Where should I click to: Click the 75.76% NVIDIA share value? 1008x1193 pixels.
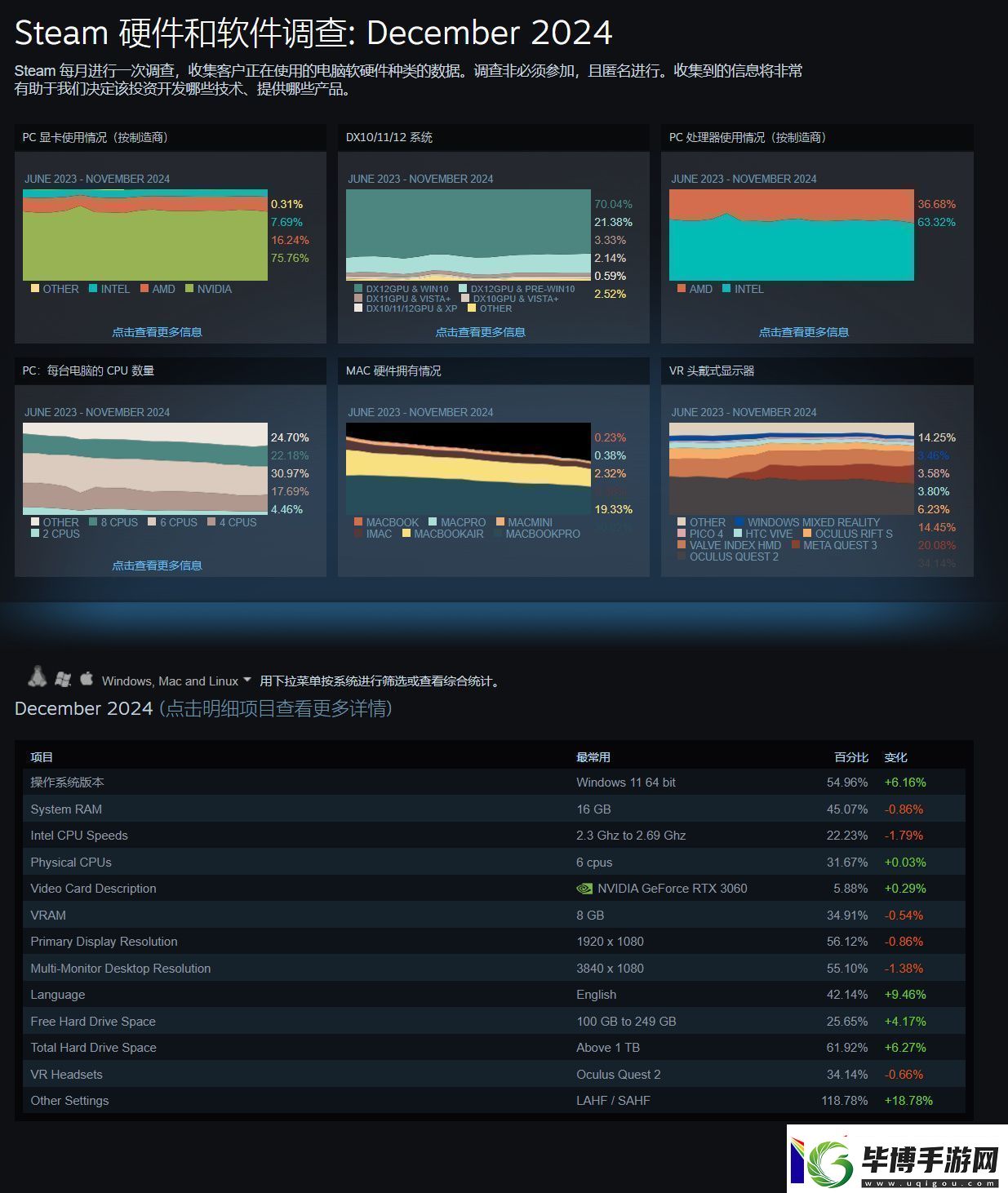290,258
